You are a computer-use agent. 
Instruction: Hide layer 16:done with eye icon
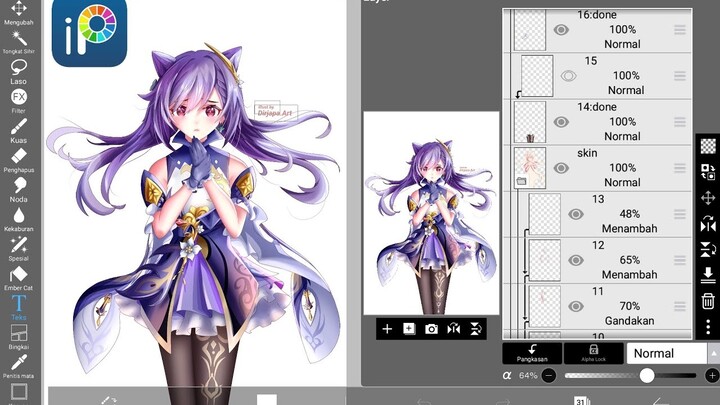click(561, 30)
